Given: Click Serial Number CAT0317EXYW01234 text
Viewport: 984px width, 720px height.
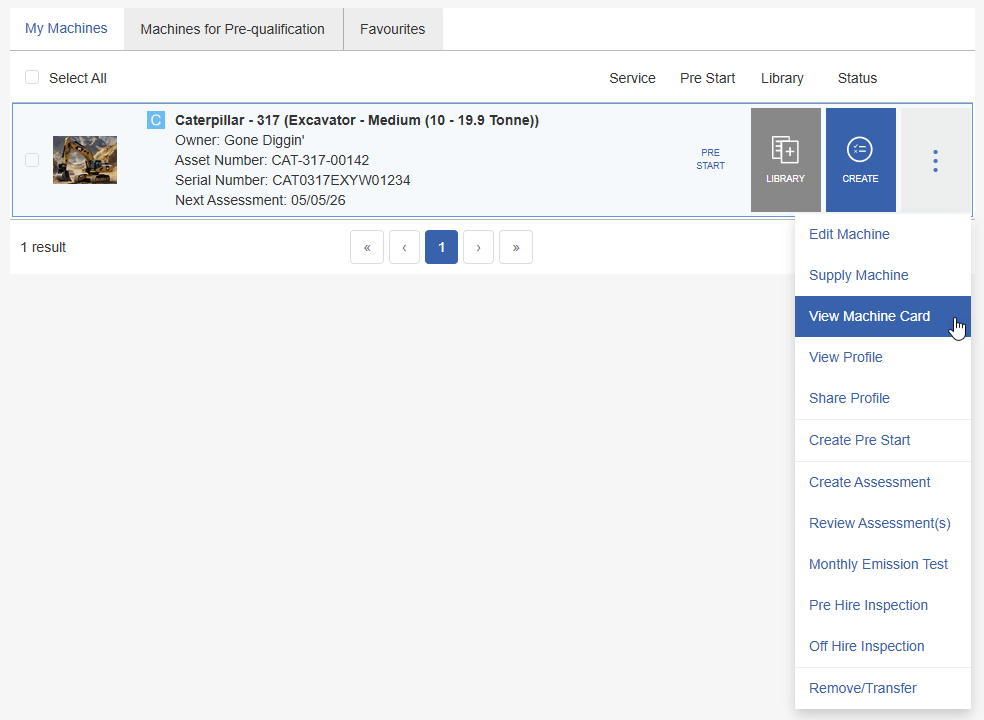Looking at the screenshot, I should click(292, 180).
